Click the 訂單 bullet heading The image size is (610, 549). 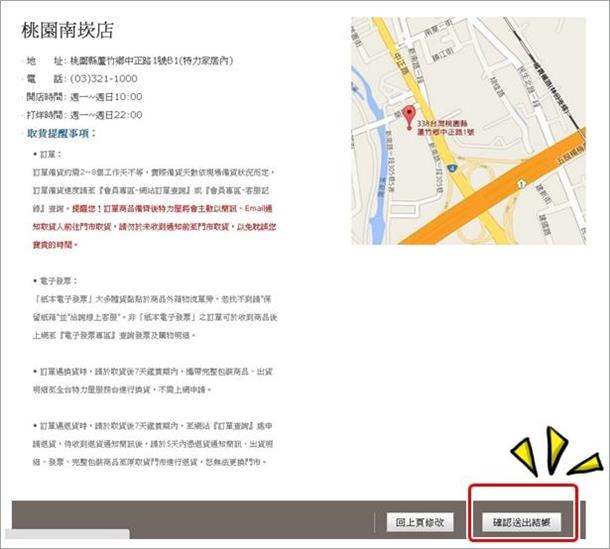click(51, 154)
